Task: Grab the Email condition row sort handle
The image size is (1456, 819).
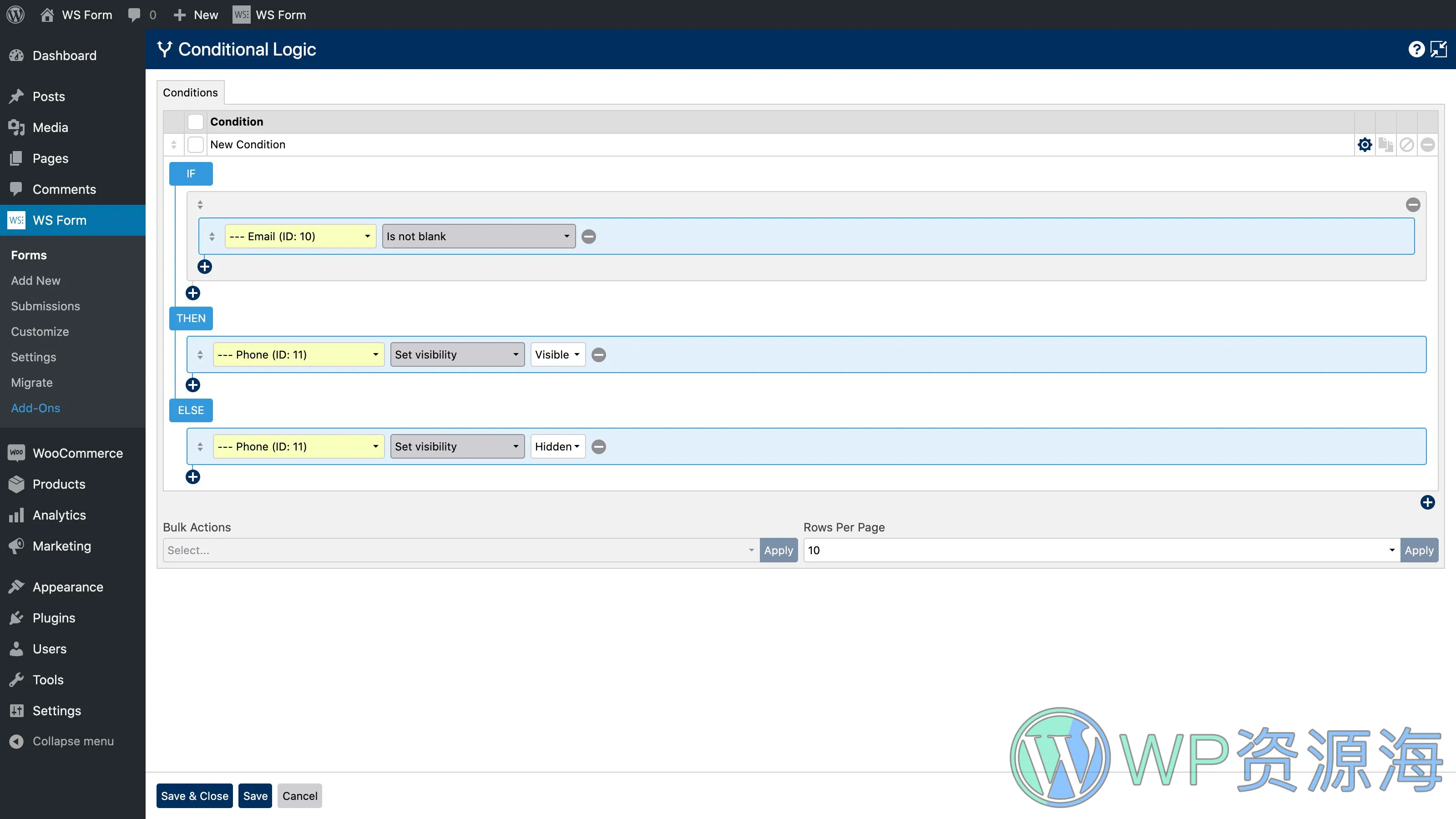Action: pyautogui.click(x=212, y=236)
